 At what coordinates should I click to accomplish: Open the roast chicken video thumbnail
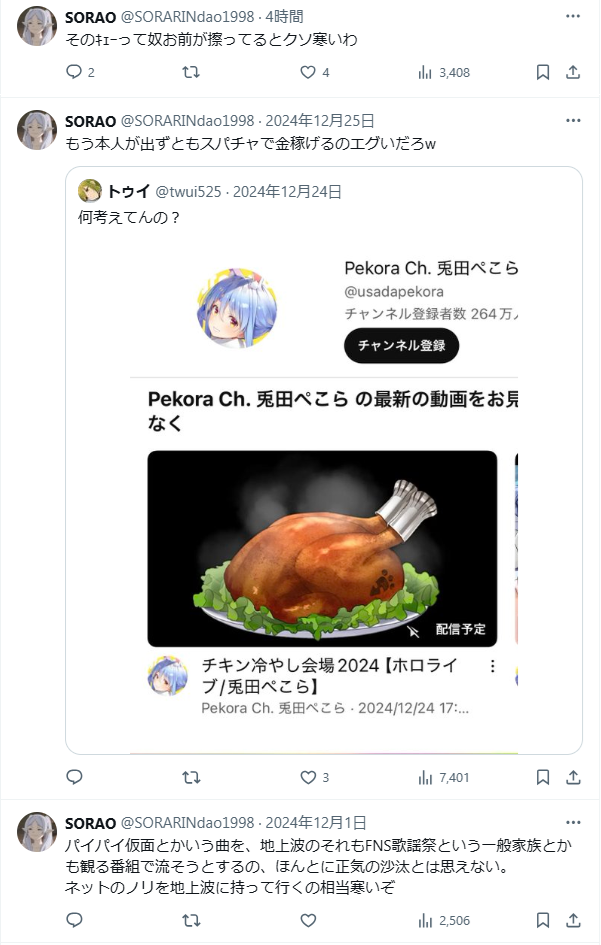(323, 548)
